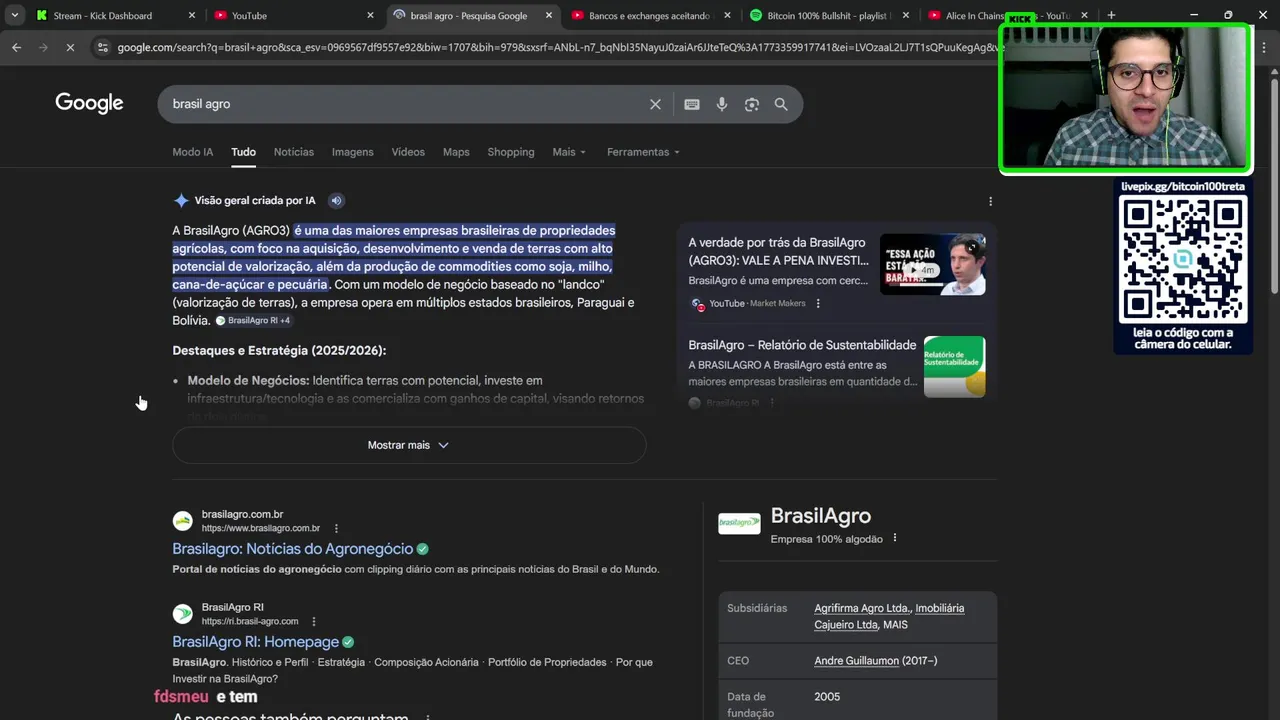
Task: Open A verdade por trás da BrasilAgro video
Action: pyautogui.click(x=778, y=251)
